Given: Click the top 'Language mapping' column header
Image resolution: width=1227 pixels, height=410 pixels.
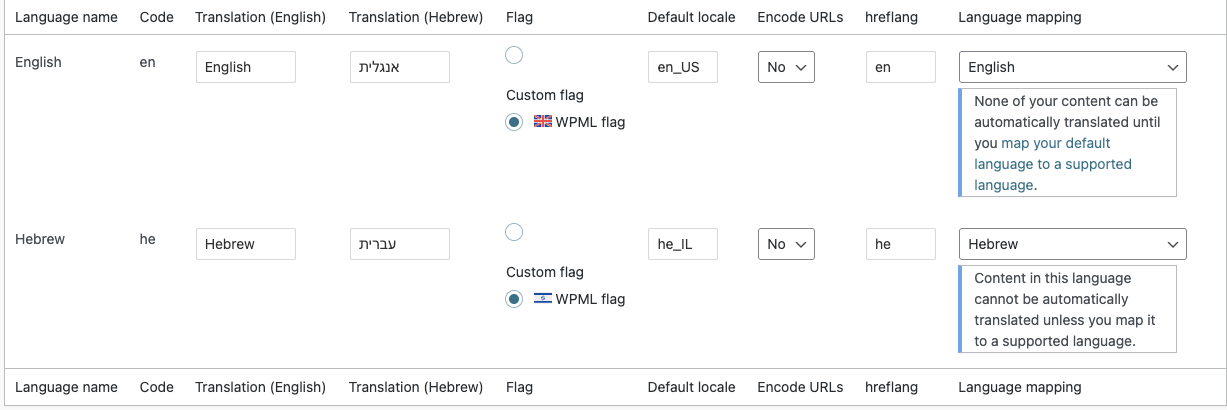Looking at the screenshot, I should [1019, 17].
